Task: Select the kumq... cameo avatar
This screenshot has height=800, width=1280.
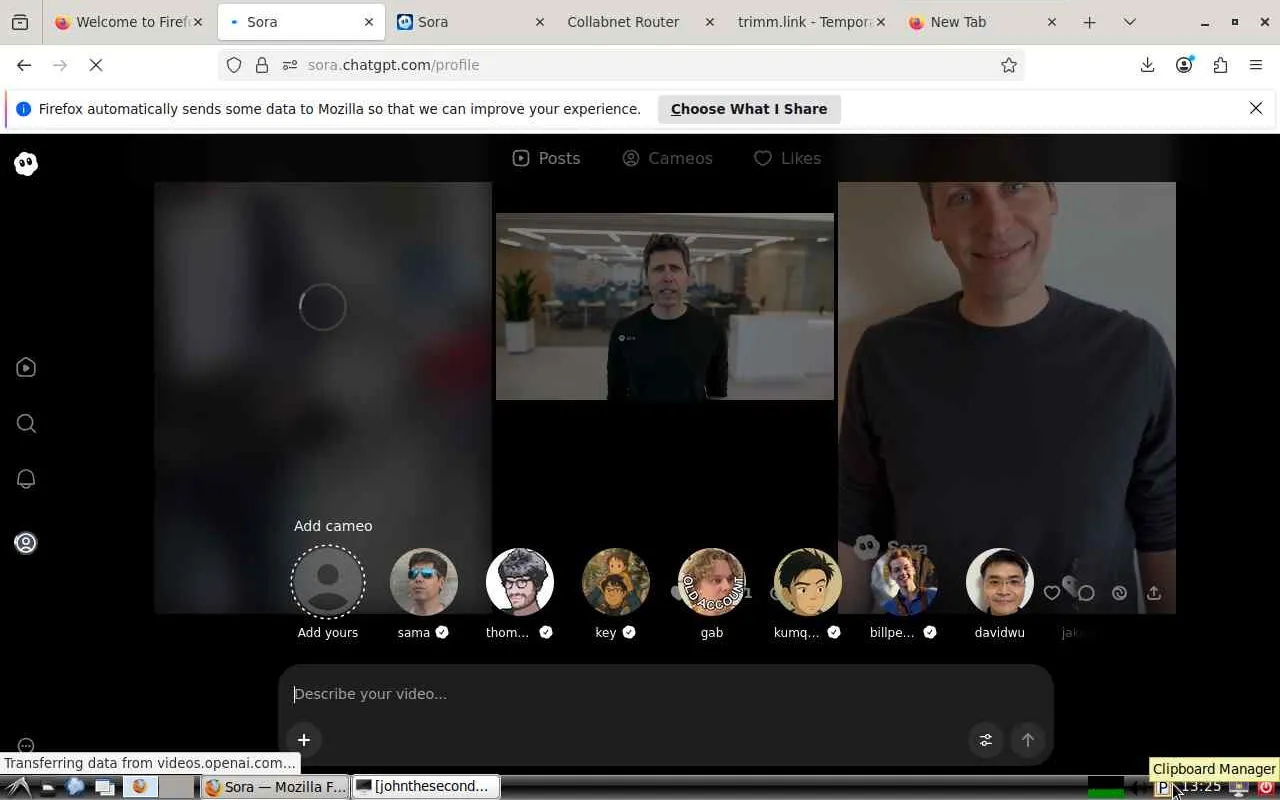Action: click(x=808, y=582)
